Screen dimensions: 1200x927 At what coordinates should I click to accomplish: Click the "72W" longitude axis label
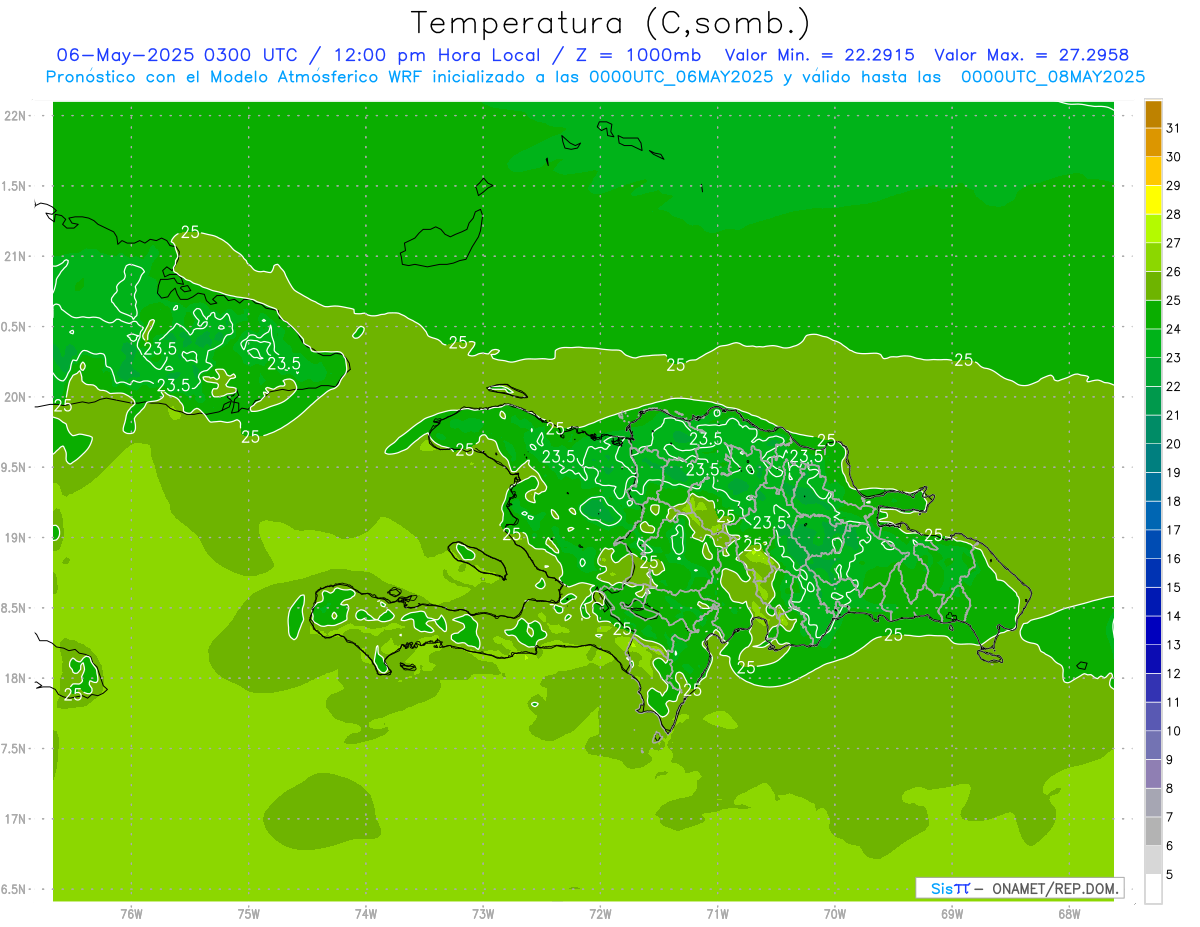tap(600, 914)
